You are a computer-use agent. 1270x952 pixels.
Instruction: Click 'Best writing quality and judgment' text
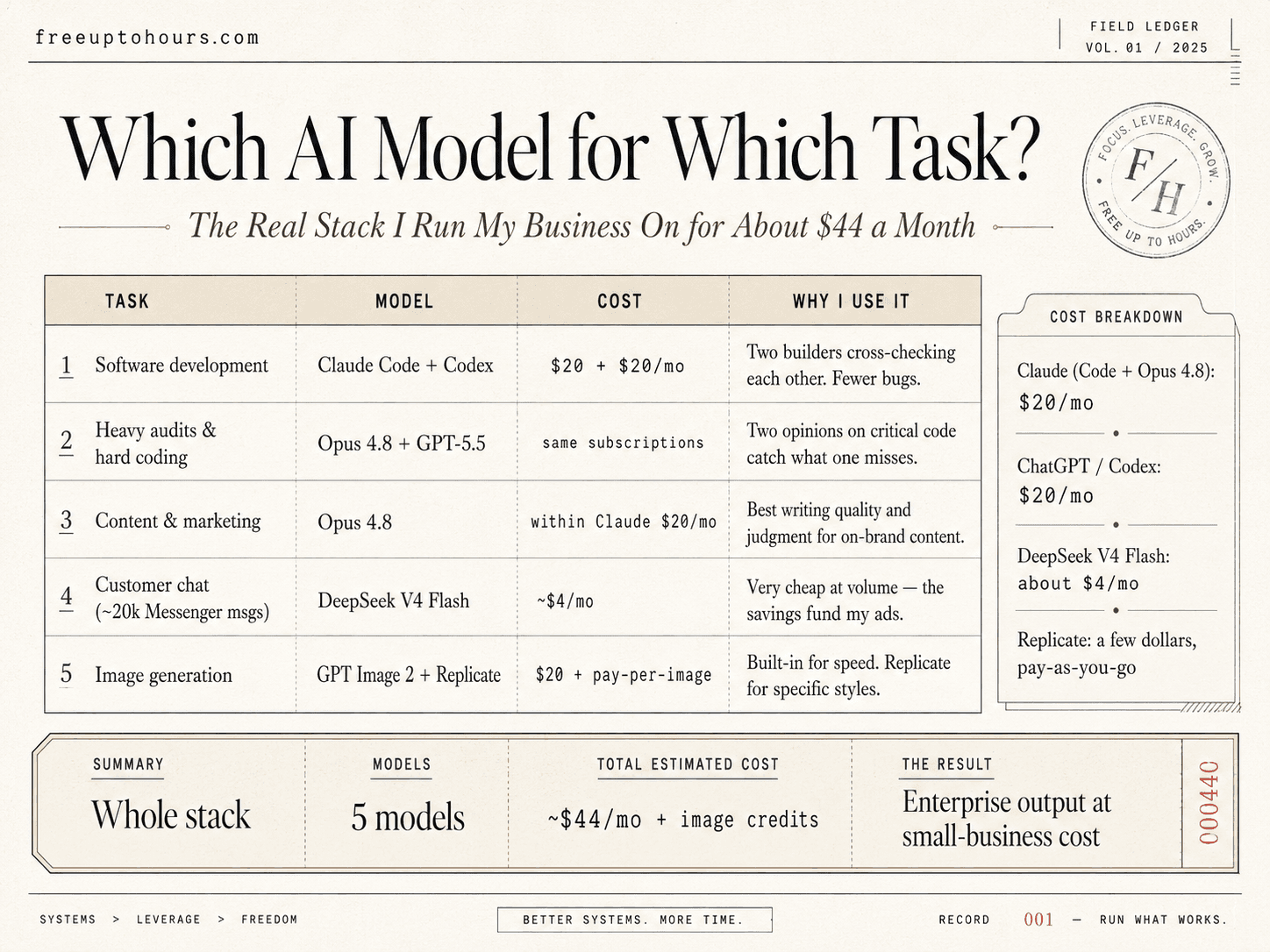(855, 522)
